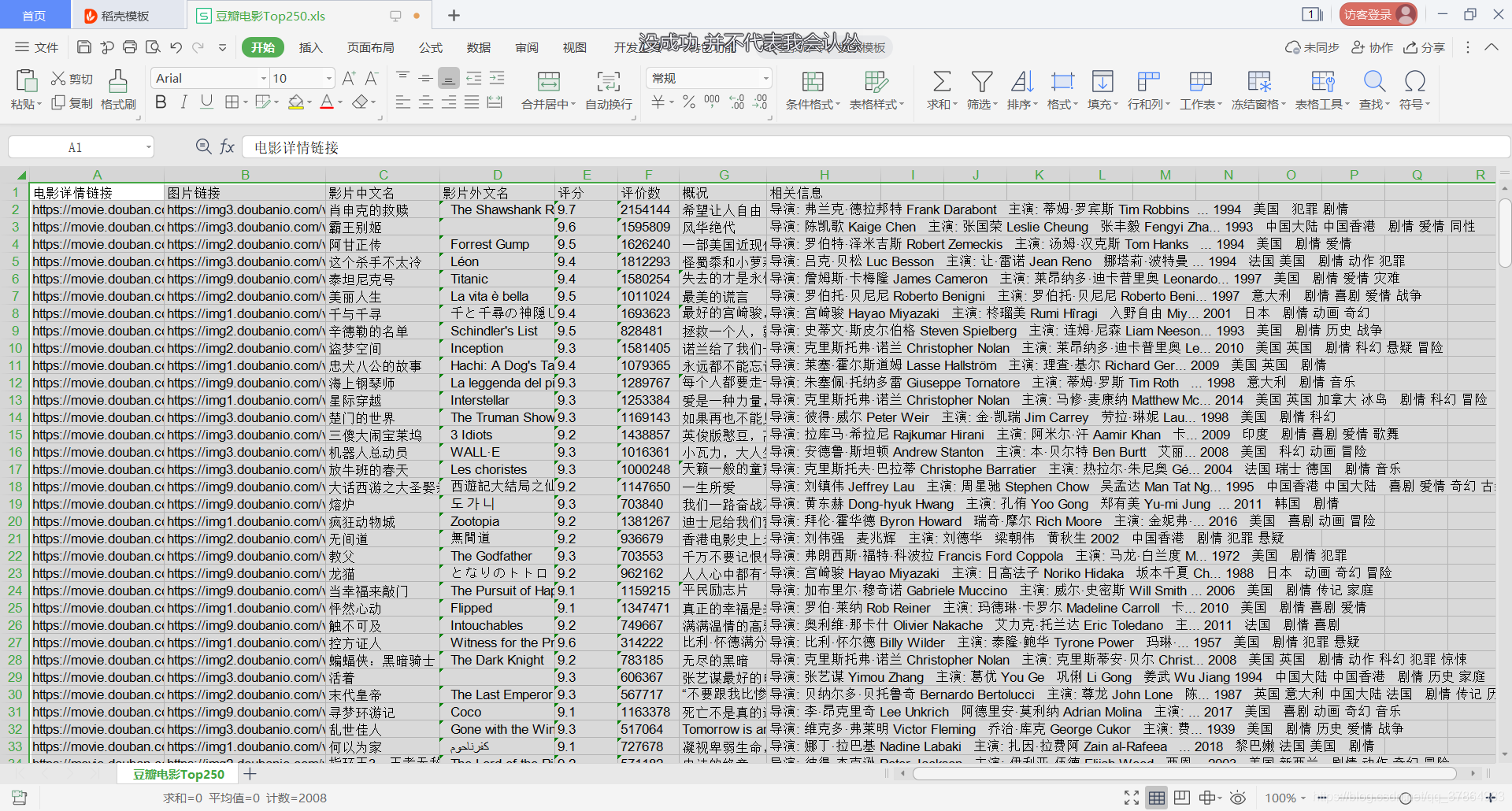1512x811 pixels.
Task: Select the Format Painter brush
Action: tap(118, 80)
